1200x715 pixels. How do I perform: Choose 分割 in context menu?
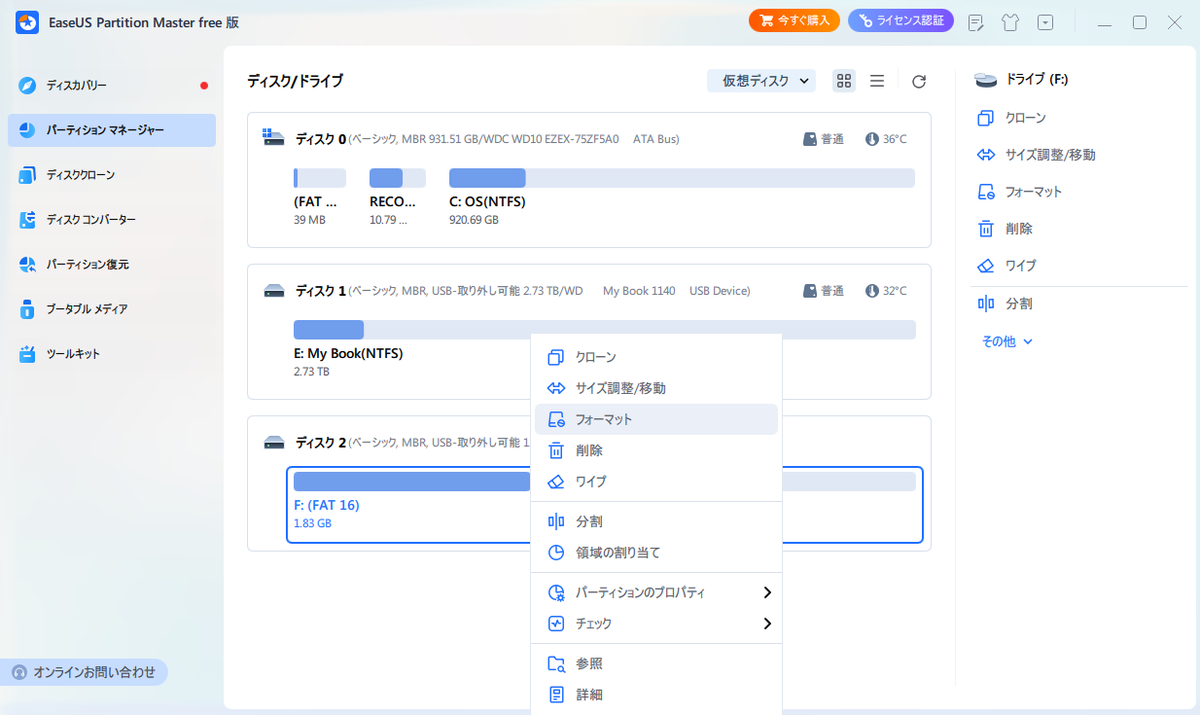(656, 522)
